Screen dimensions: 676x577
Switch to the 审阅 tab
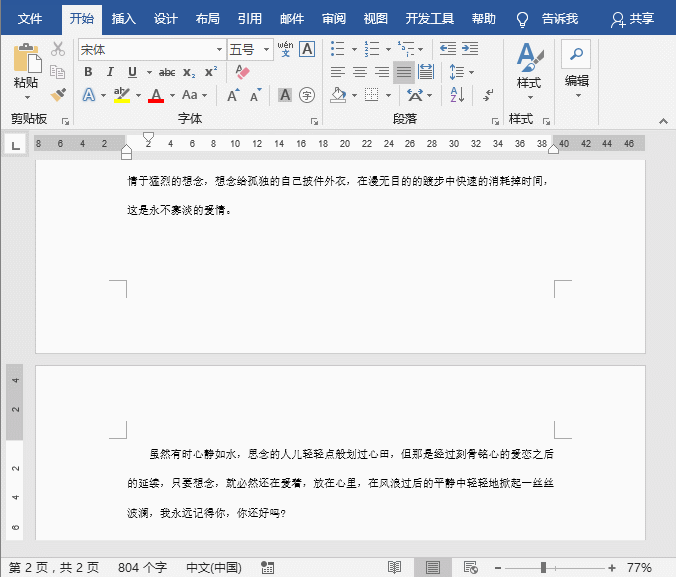pos(334,19)
